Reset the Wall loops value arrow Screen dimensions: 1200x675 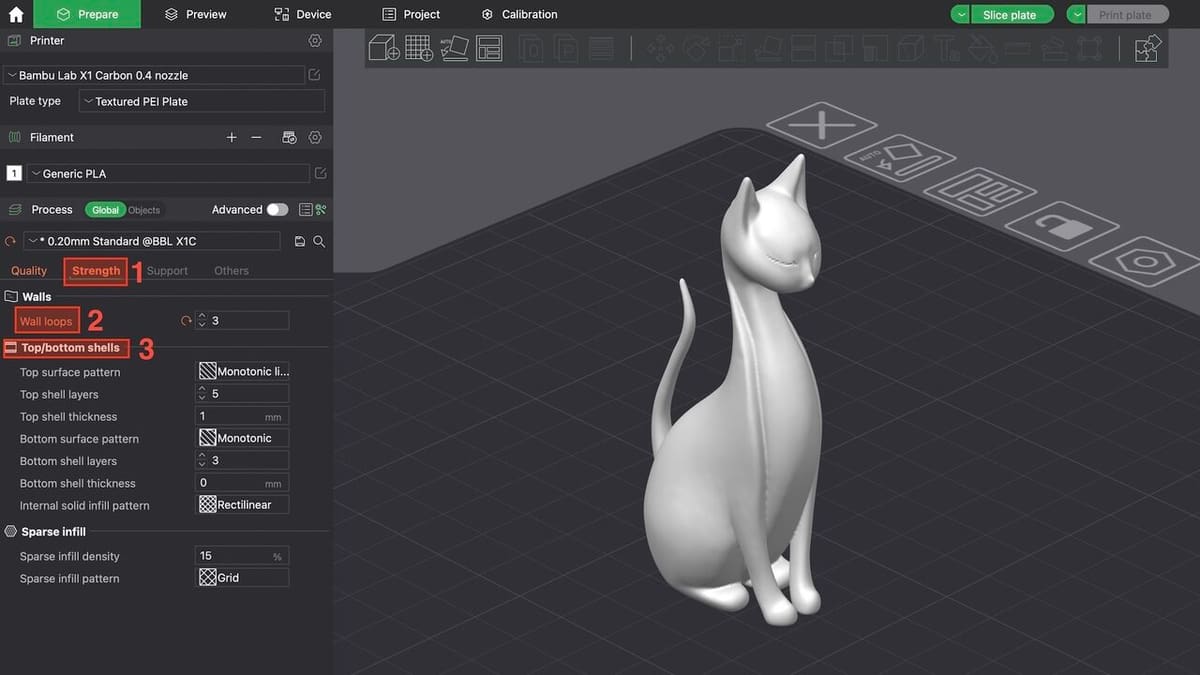tap(185, 321)
